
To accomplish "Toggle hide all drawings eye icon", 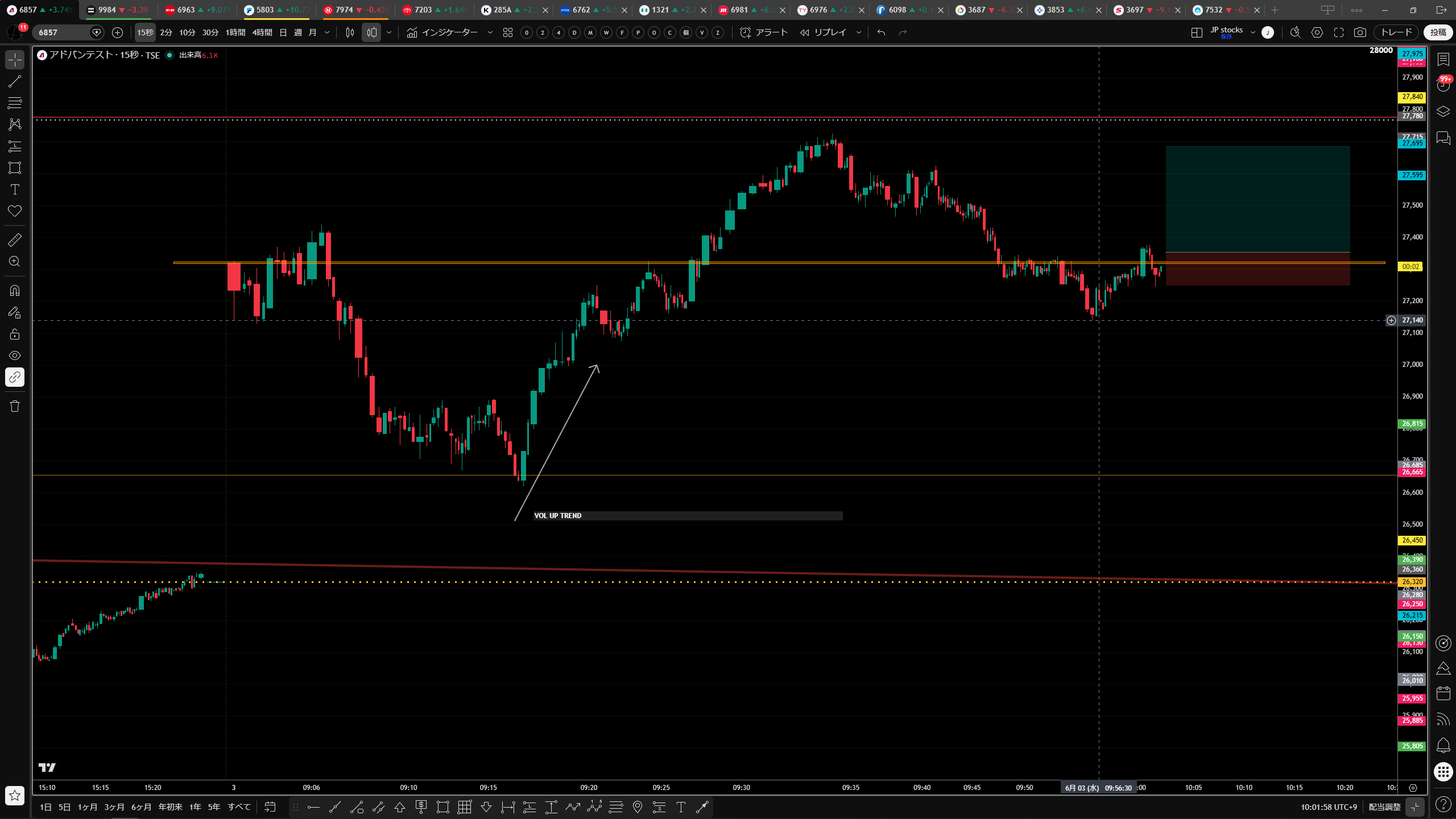I will click(15, 355).
